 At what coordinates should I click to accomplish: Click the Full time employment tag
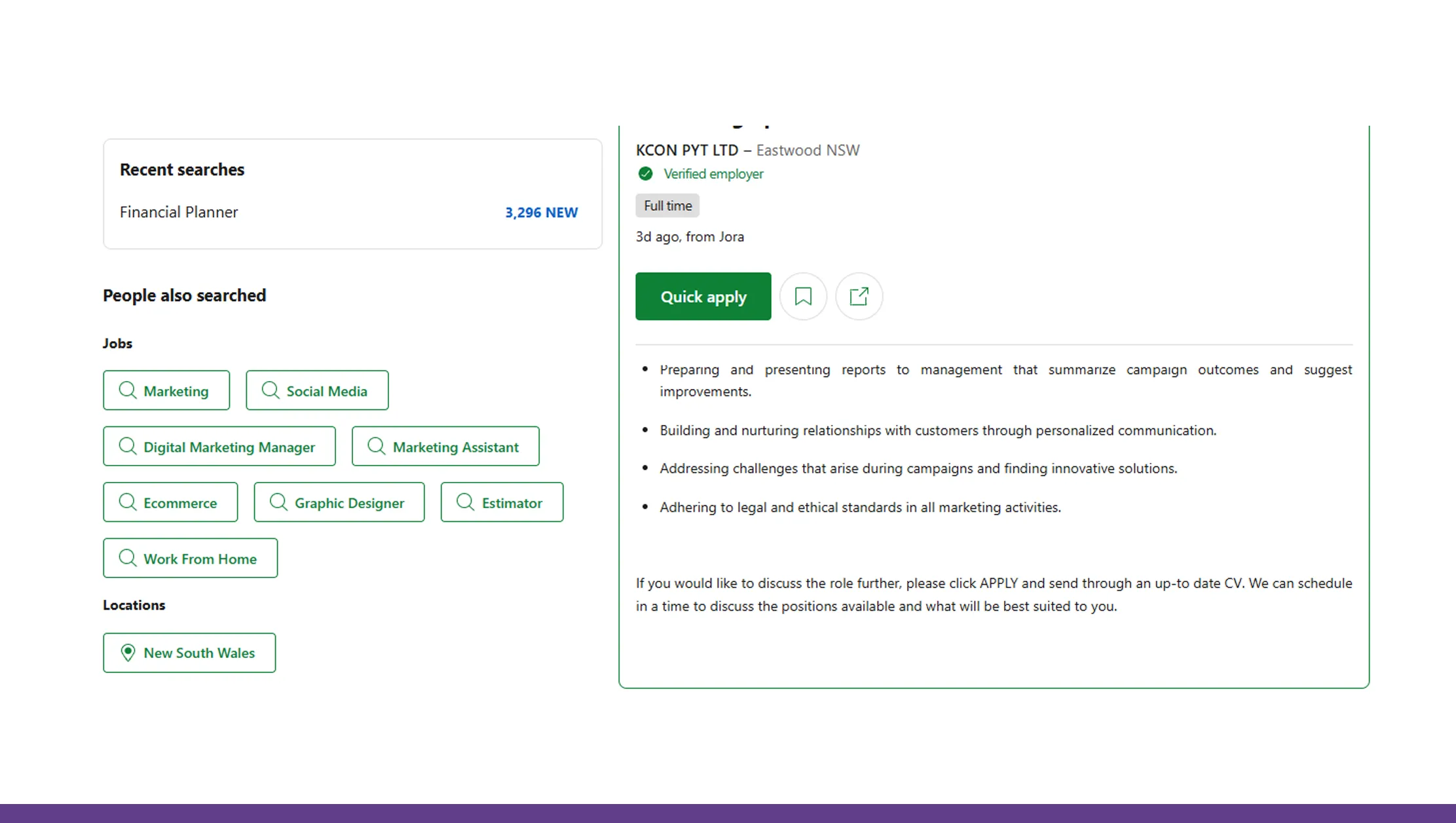click(x=667, y=205)
